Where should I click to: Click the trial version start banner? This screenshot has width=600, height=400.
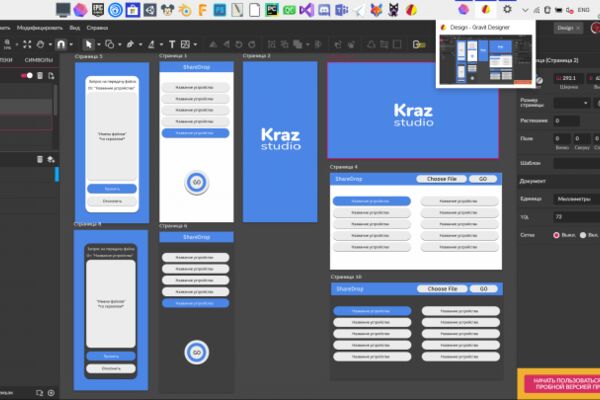pos(562,384)
